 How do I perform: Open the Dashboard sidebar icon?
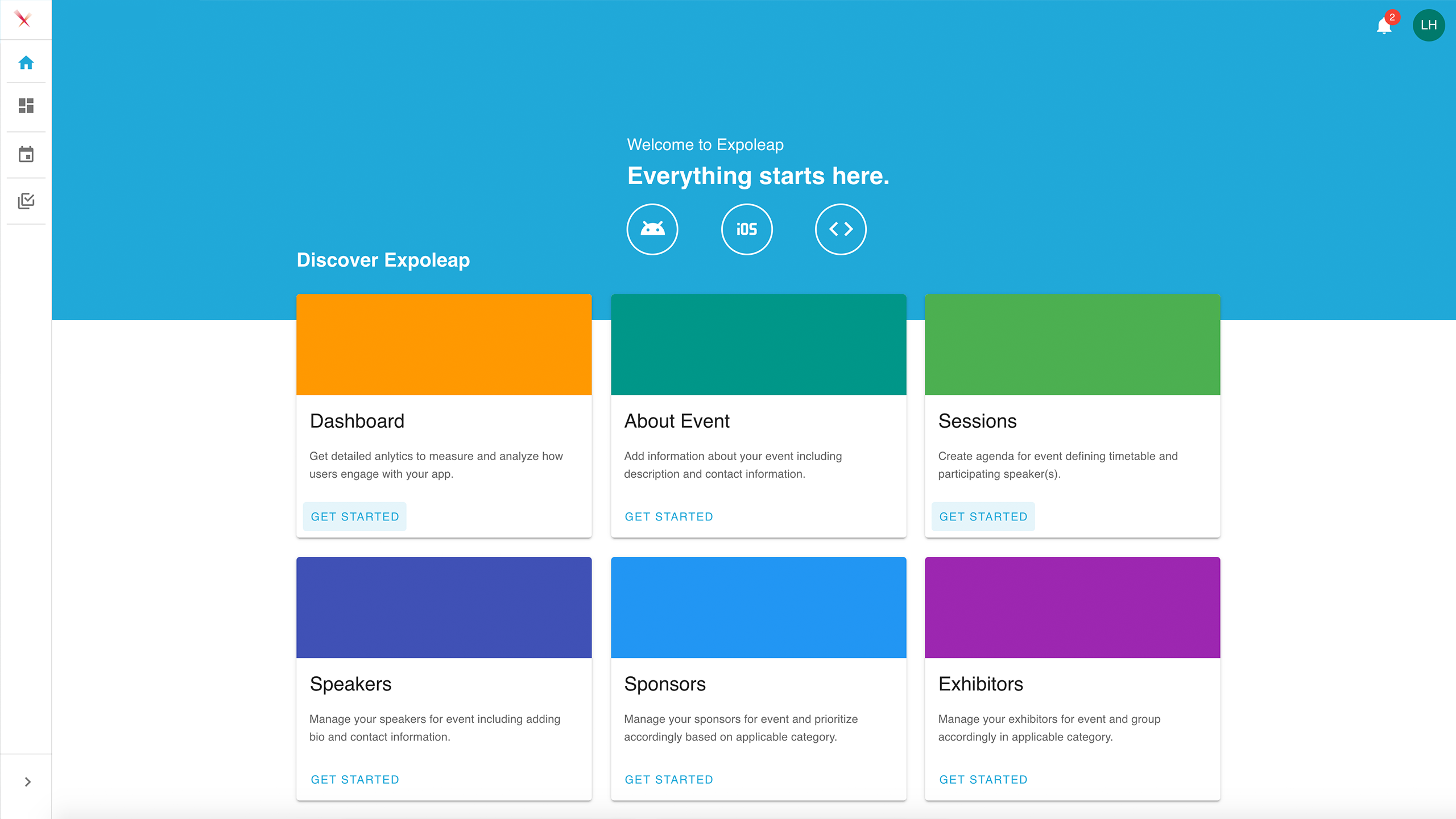pos(26,106)
